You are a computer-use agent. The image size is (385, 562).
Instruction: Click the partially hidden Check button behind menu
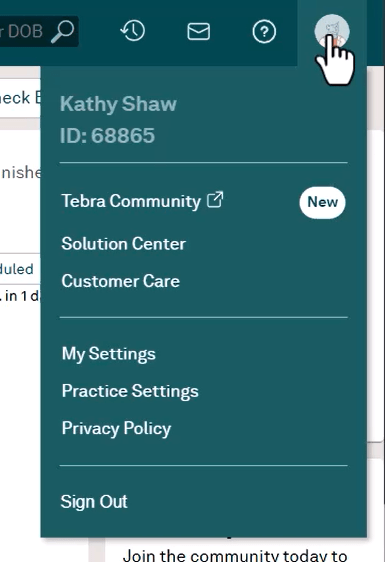[x=20, y=98]
